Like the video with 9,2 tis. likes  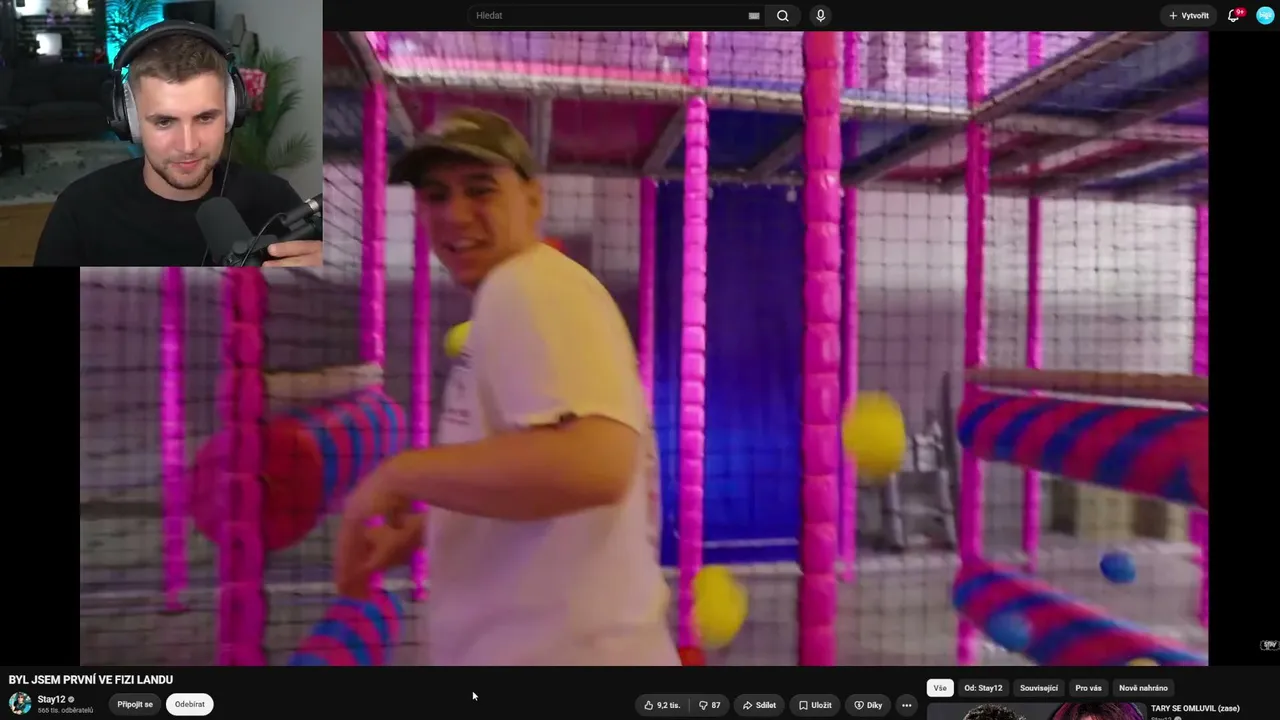tap(662, 705)
